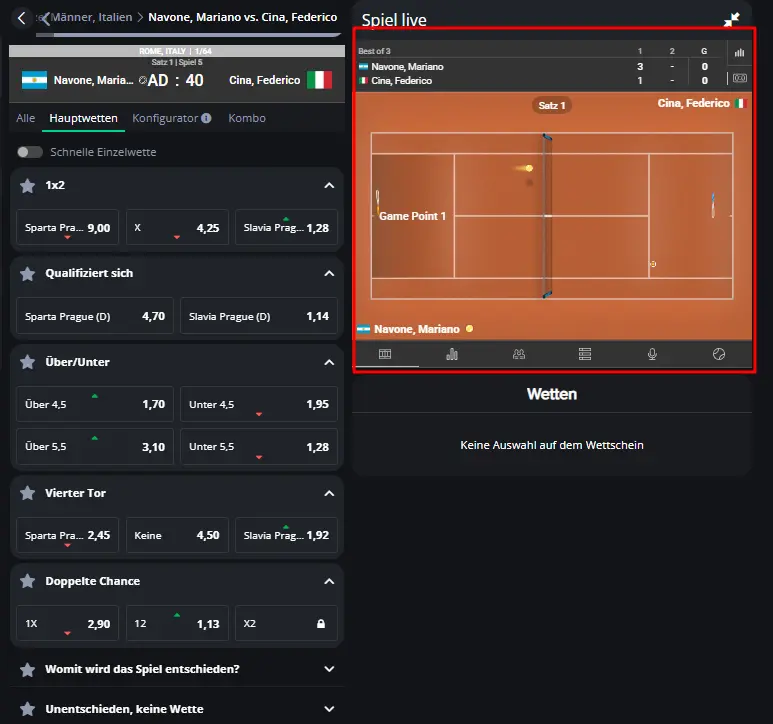This screenshot has width=773, height=724.
Task: Favorite the Vierter Tor market star
Action: tap(28, 493)
